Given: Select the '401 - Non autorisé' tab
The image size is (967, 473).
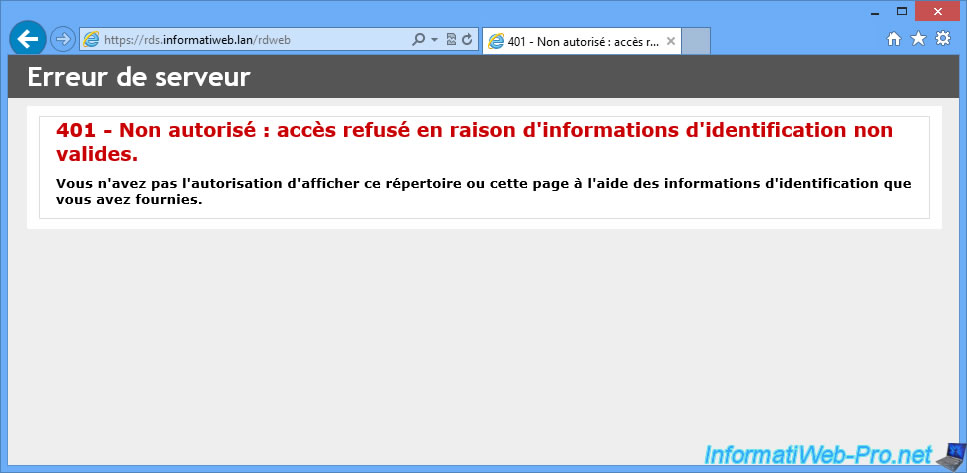Looking at the screenshot, I should [582, 41].
